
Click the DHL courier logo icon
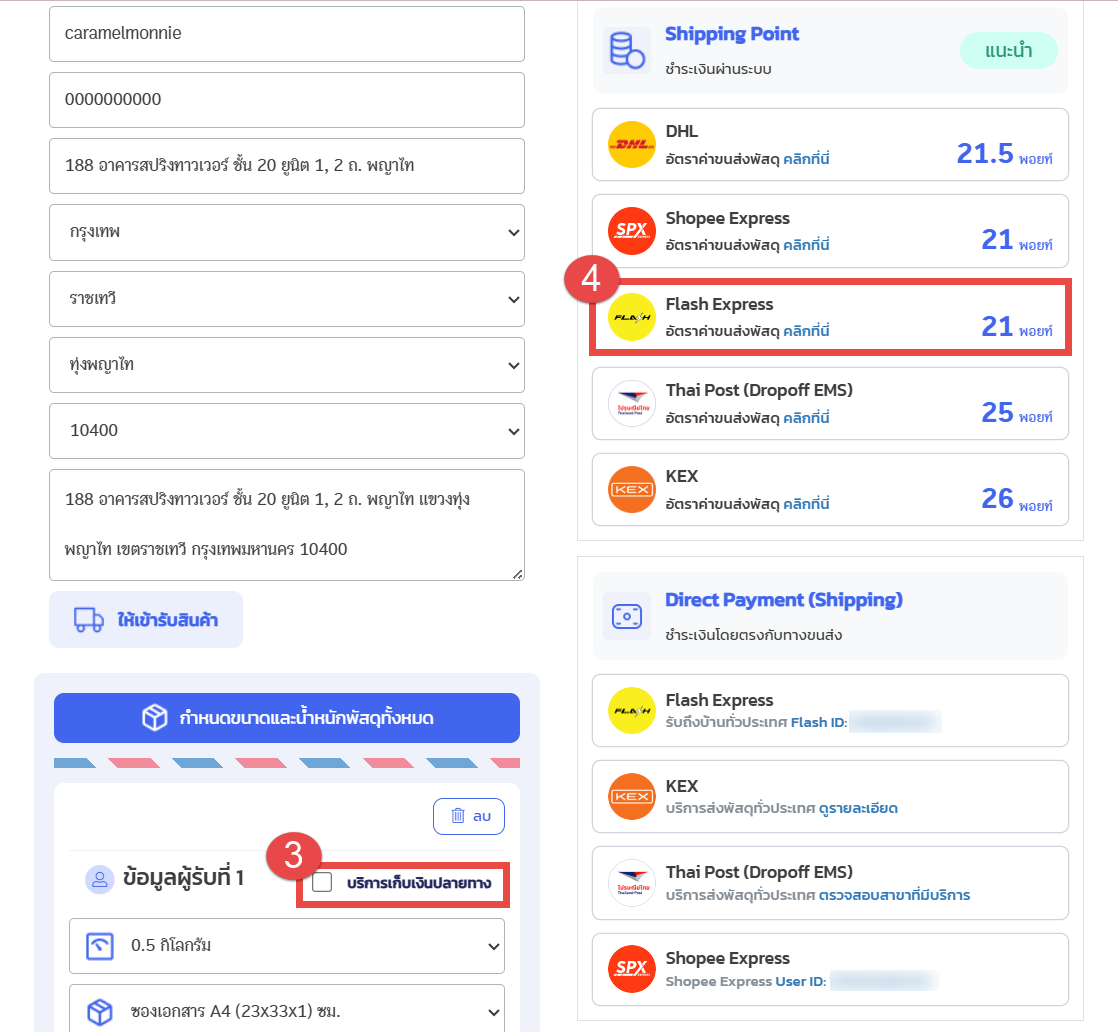pyautogui.click(x=631, y=145)
